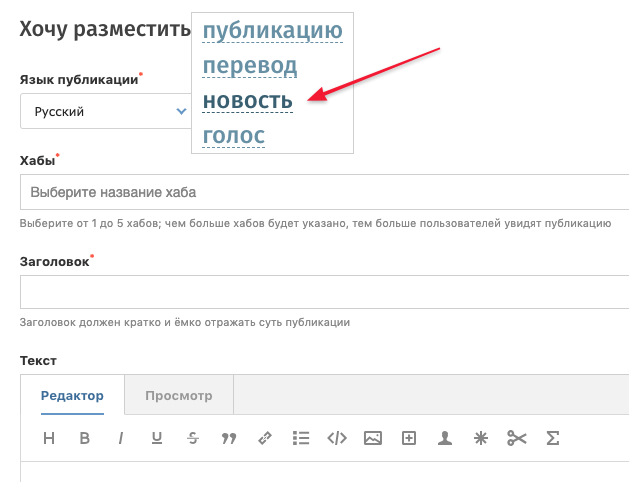629x482 pixels.
Task: Apply strikethrough formatting
Action: [193, 438]
